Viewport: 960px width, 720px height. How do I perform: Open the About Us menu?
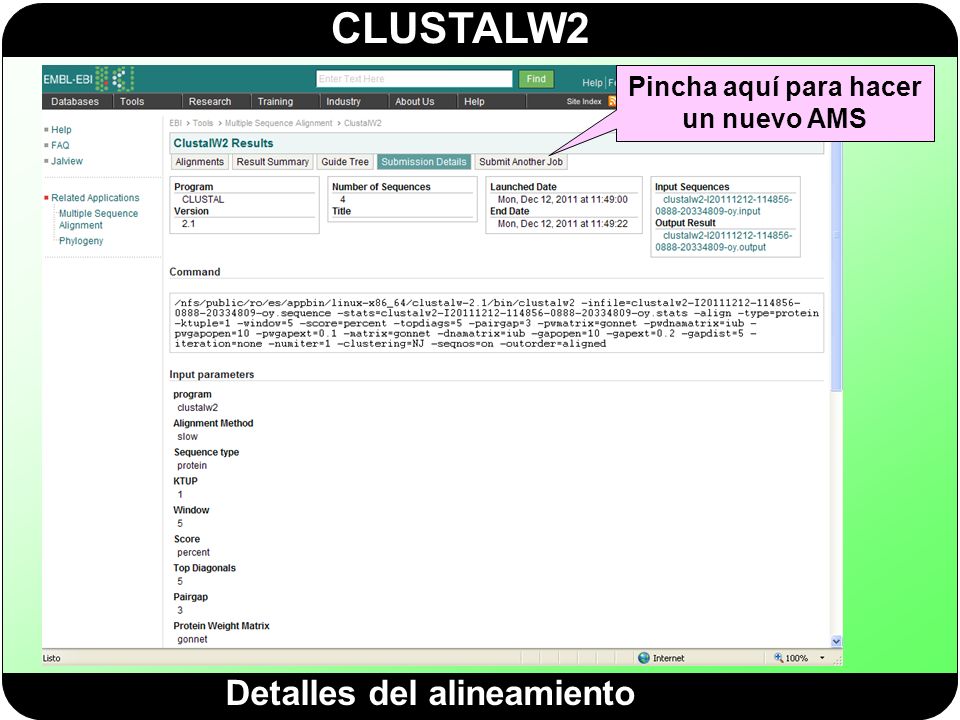click(414, 102)
